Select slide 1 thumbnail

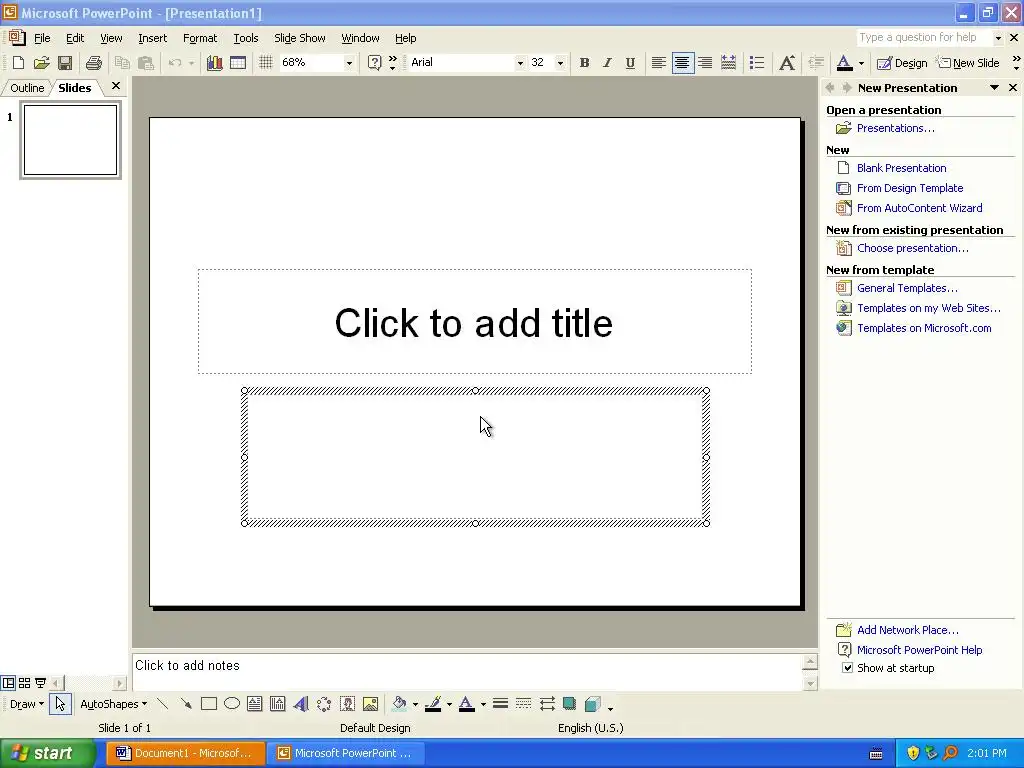point(71,140)
